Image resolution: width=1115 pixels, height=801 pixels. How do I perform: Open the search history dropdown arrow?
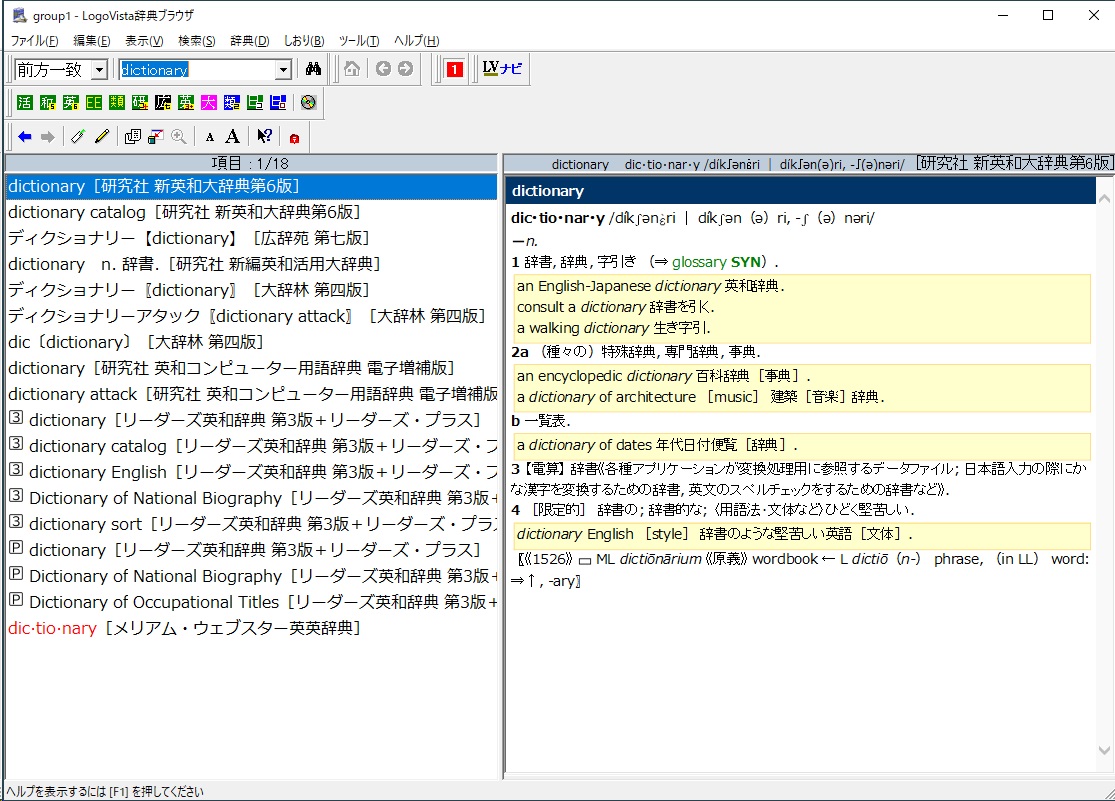[x=284, y=70]
